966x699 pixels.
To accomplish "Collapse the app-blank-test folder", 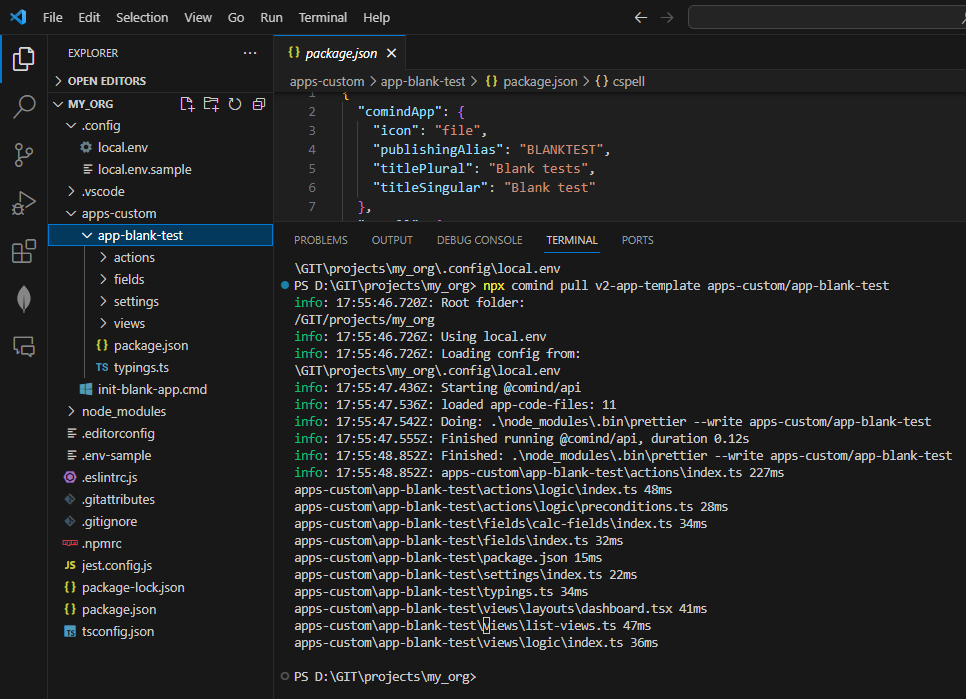I will (87, 235).
